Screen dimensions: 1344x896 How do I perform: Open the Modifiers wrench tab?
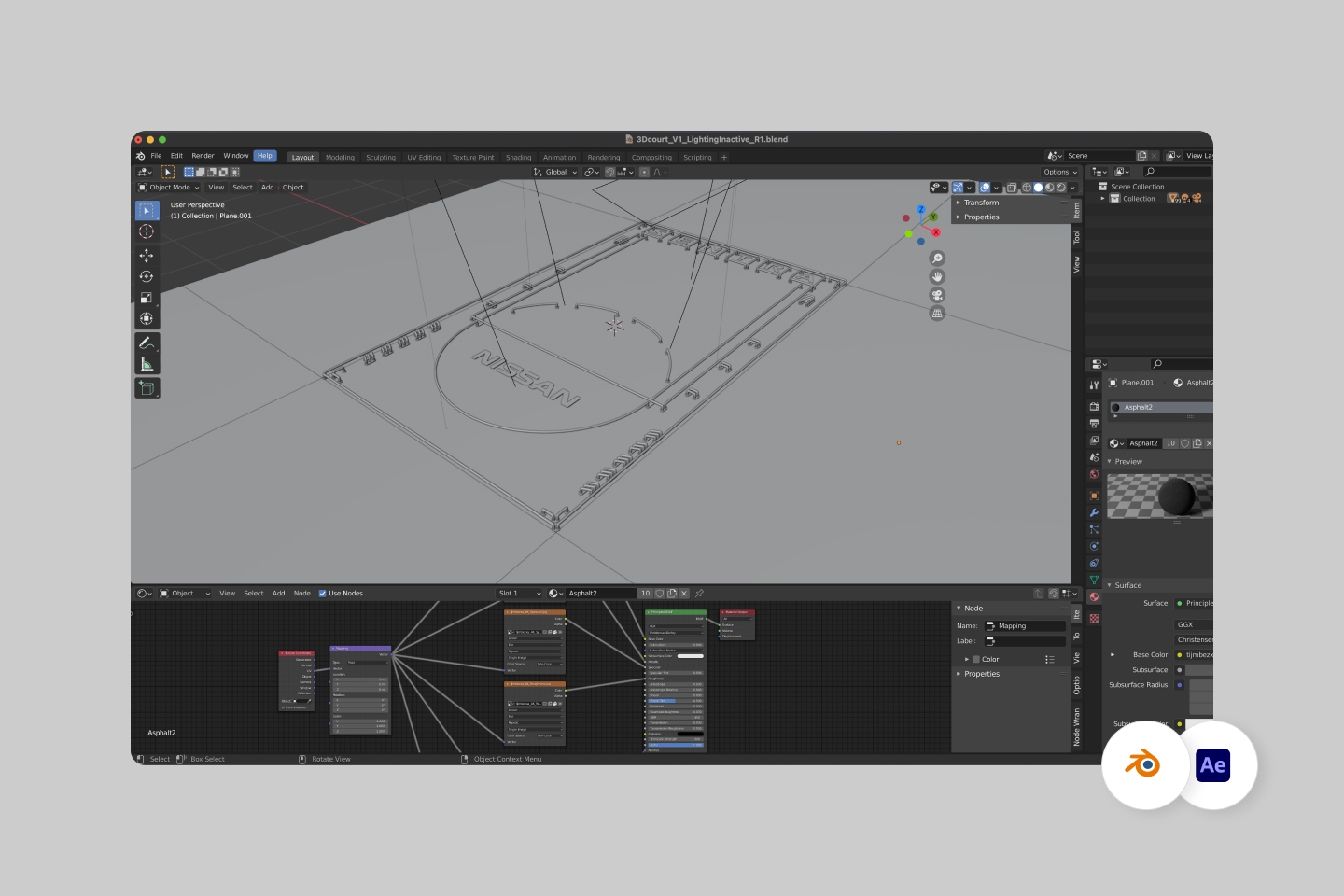point(1094,512)
